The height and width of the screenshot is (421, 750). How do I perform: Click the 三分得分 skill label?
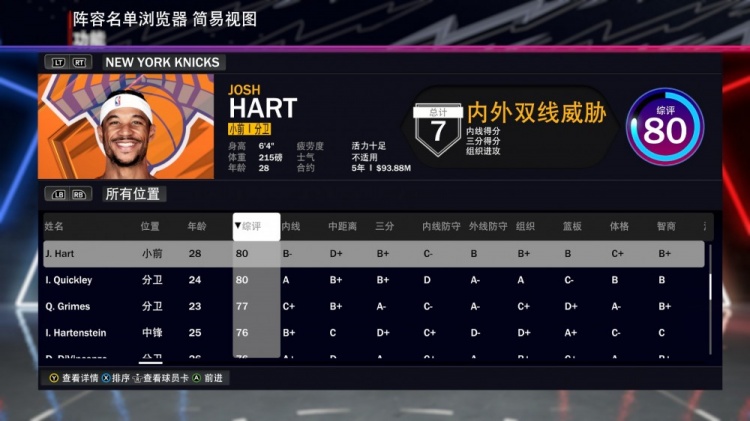click(483, 141)
